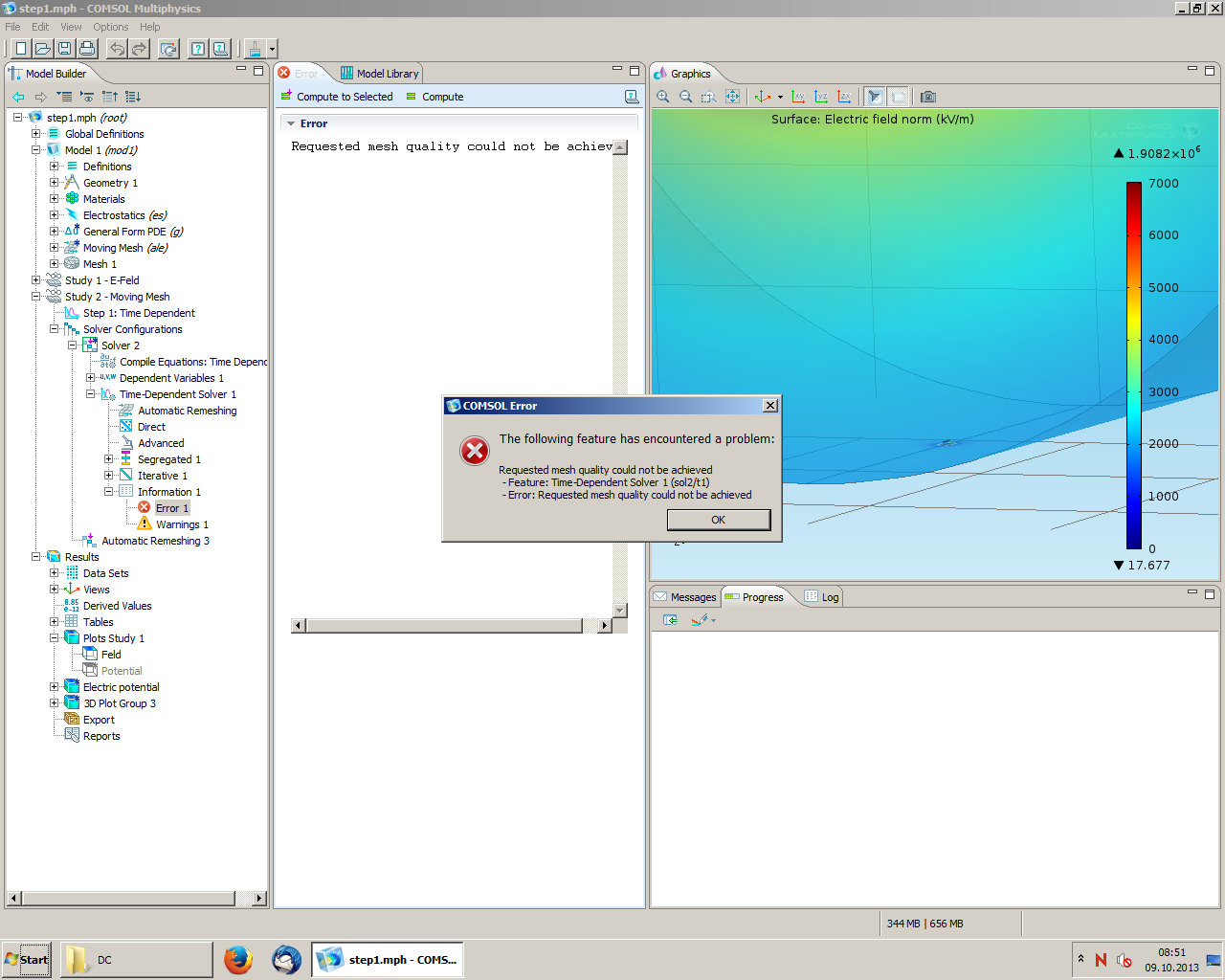The height and width of the screenshot is (980, 1225).
Task: Switch Graphics to YZ view
Action: [x=821, y=97]
